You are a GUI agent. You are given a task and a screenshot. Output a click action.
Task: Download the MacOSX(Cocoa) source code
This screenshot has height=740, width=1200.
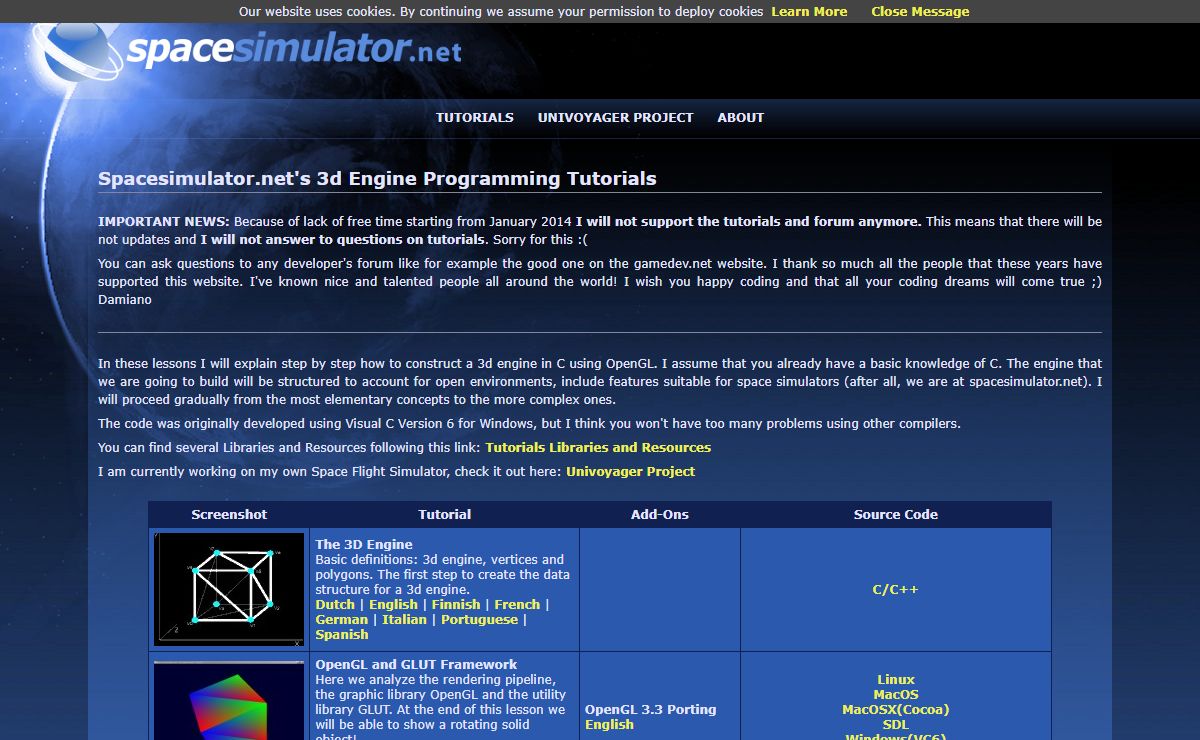click(x=896, y=710)
